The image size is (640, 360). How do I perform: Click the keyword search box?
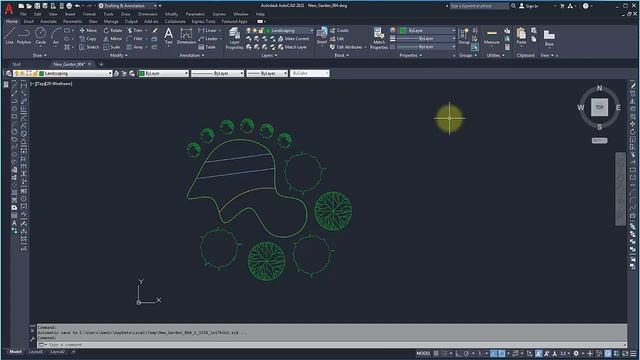480,6
